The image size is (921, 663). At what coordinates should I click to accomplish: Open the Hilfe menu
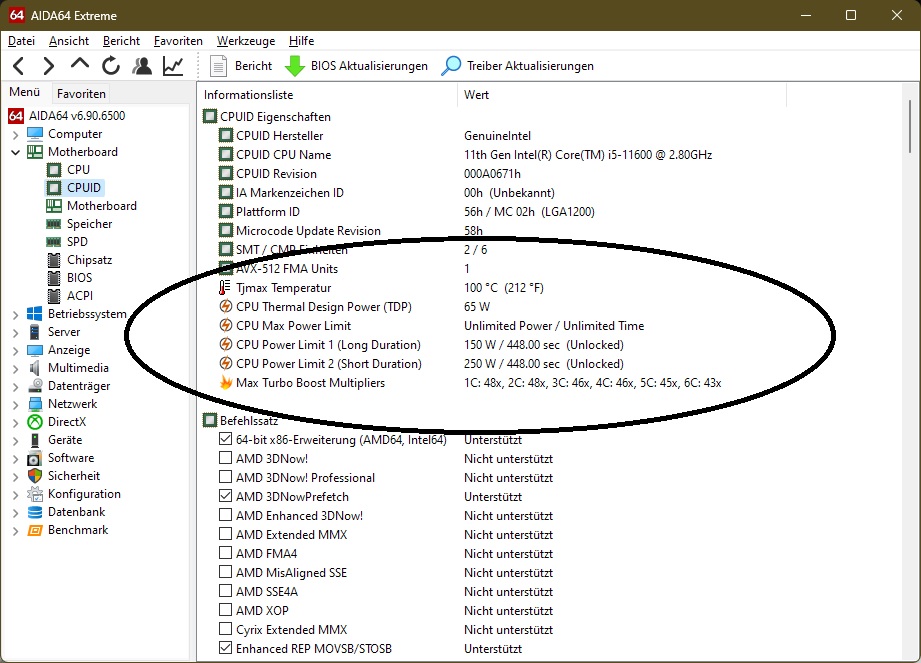pos(301,41)
